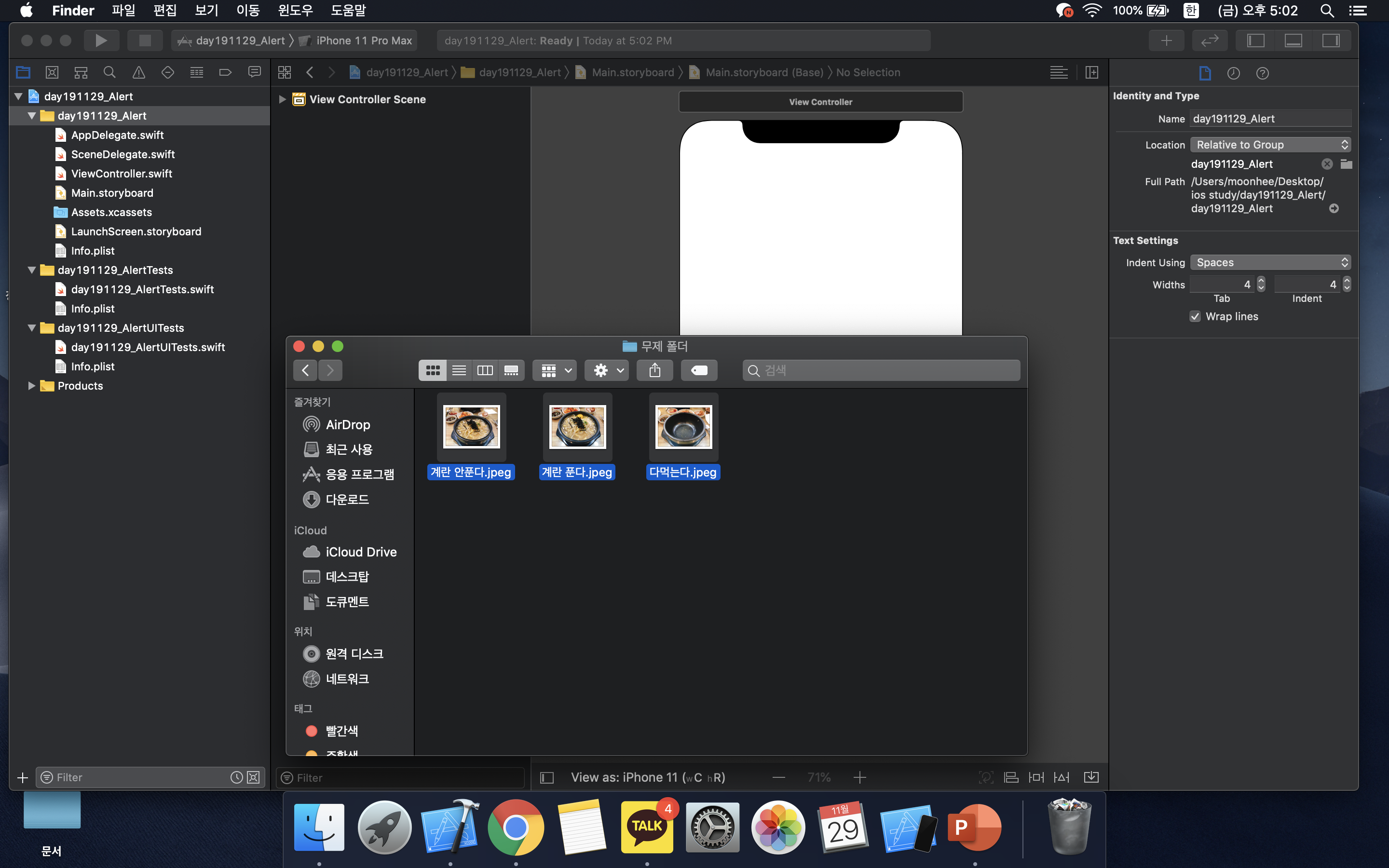This screenshot has height=868, width=1389.
Task: Expand the View Controller Scene outline
Action: pos(282,99)
